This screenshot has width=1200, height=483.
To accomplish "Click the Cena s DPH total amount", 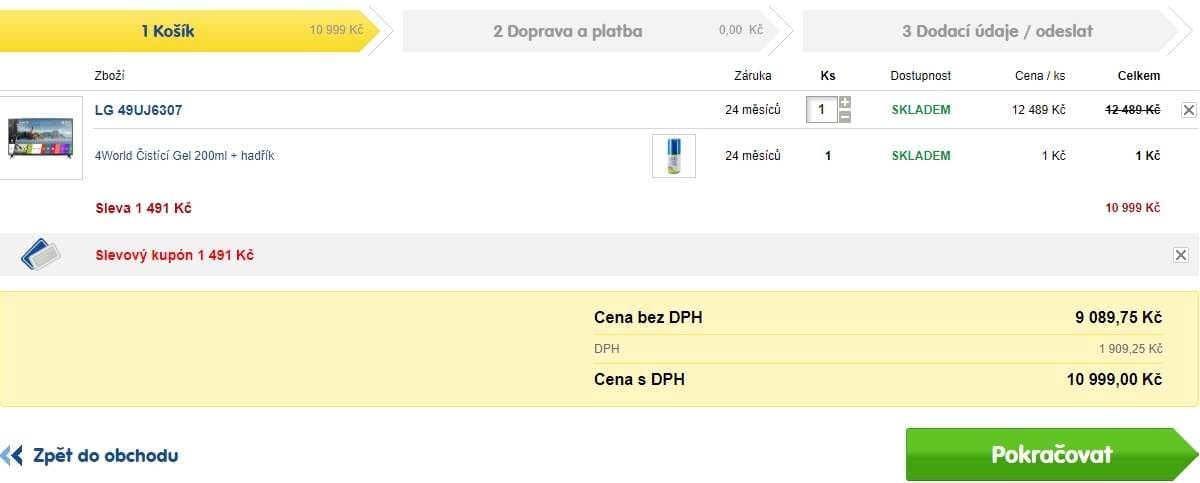I will (1114, 380).
